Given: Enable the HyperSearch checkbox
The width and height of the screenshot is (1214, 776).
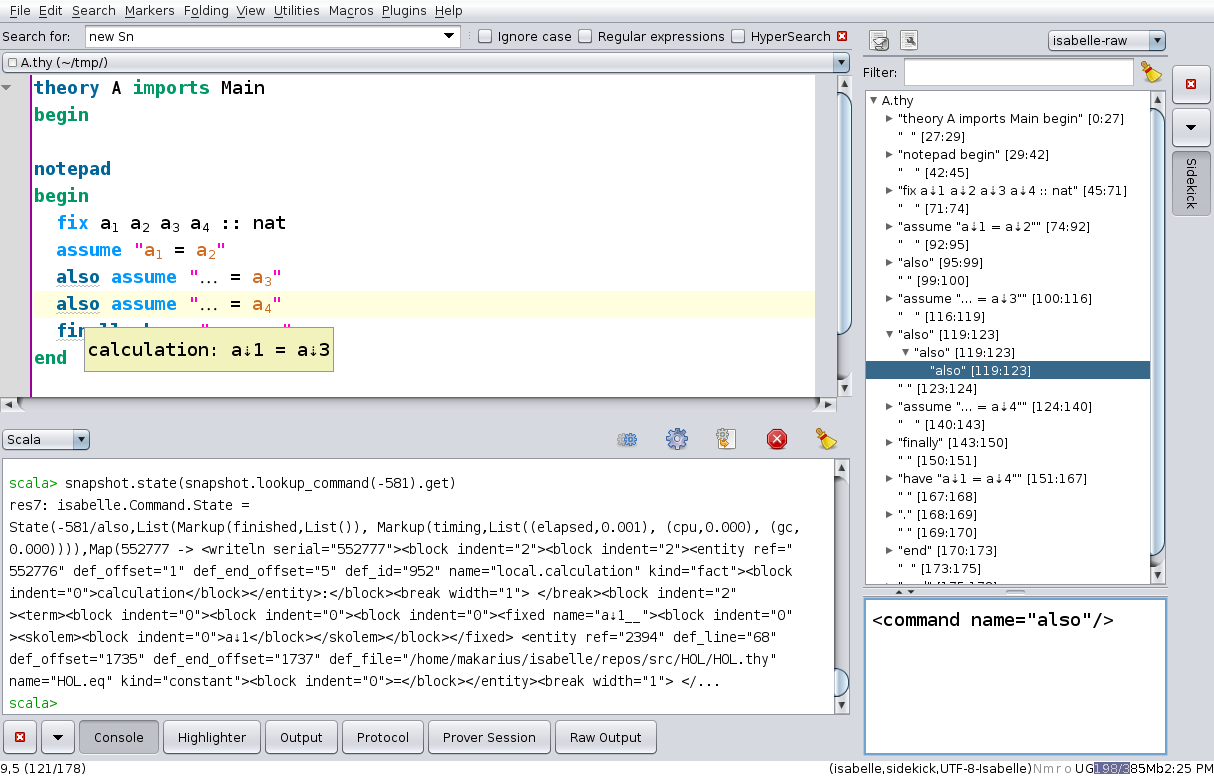Looking at the screenshot, I should (x=738, y=36).
